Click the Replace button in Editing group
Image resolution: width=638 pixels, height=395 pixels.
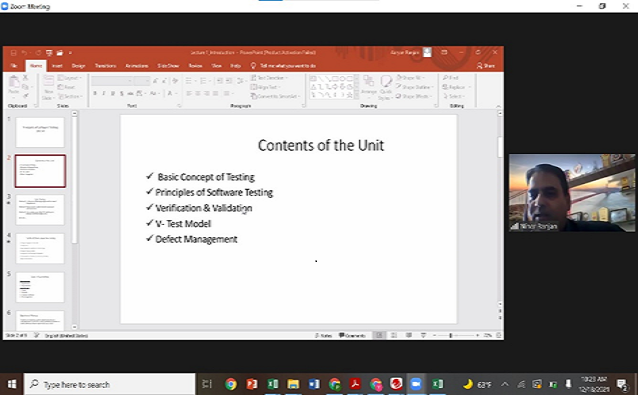(x=456, y=87)
